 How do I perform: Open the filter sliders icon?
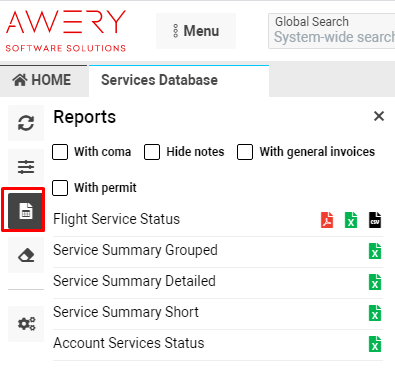click(x=26, y=167)
